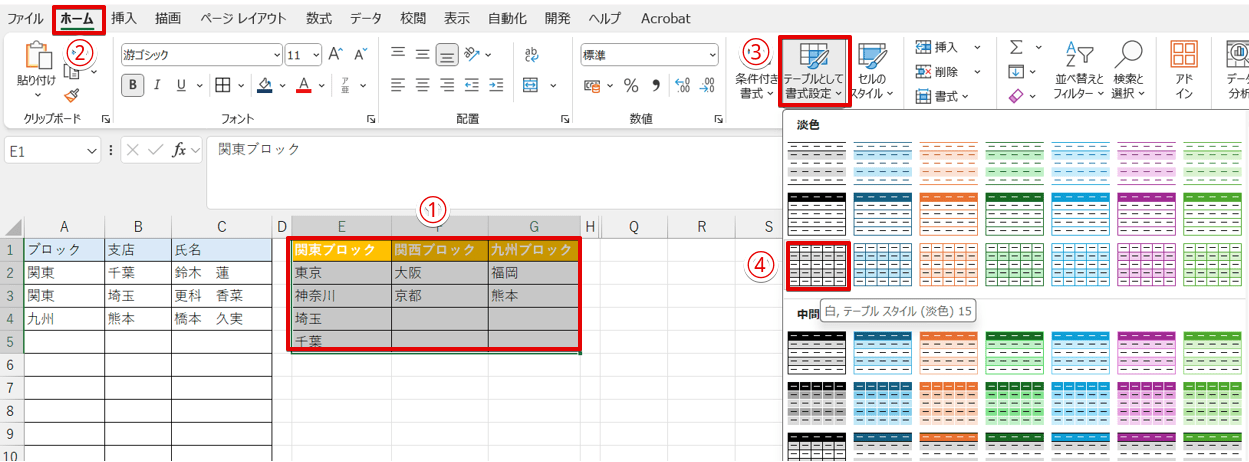Toggle top vertical alignment
Viewport: 1249px width, 462px height.
[x=399, y=54]
